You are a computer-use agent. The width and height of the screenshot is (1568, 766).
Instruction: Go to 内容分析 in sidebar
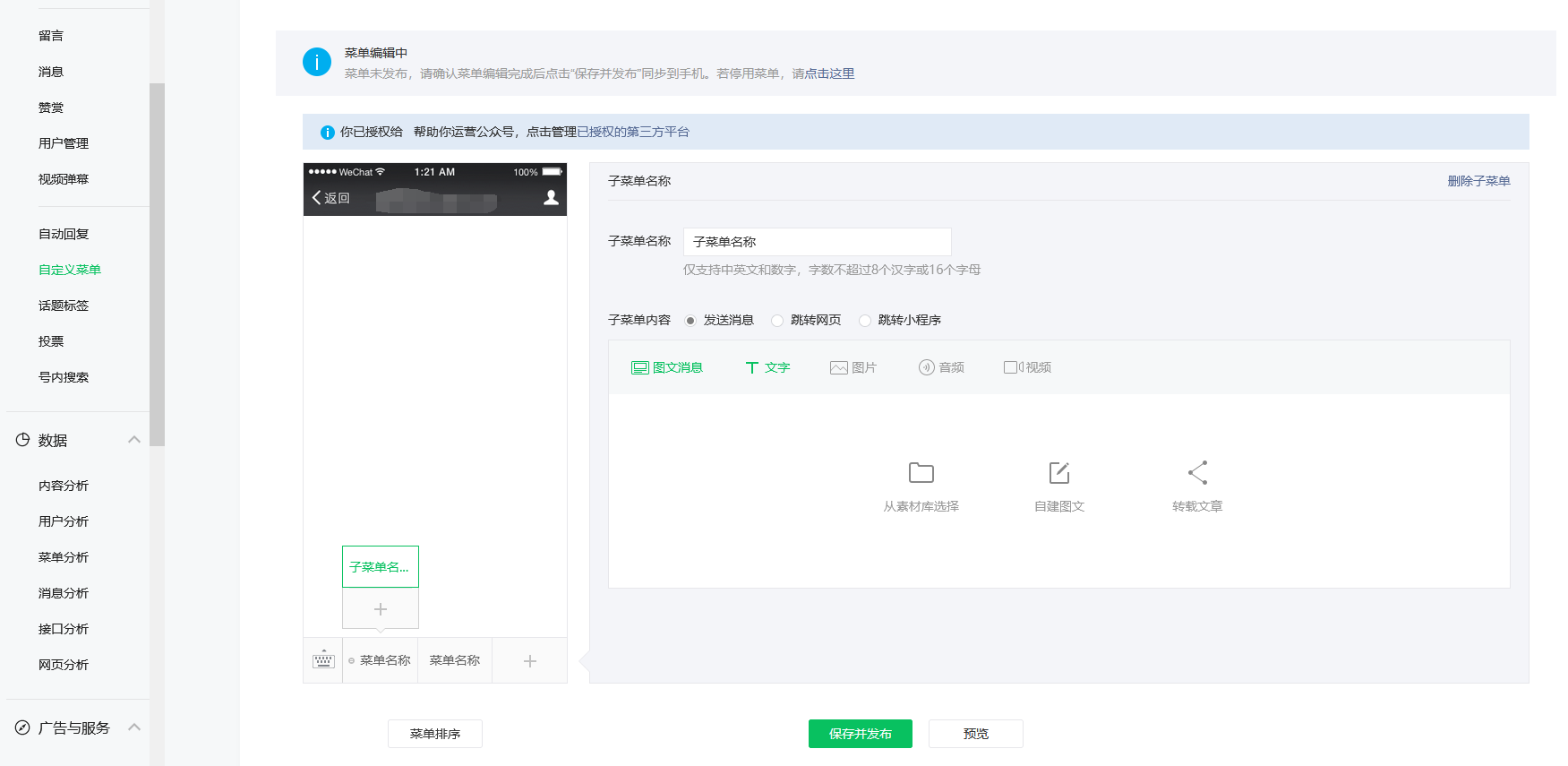point(64,486)
